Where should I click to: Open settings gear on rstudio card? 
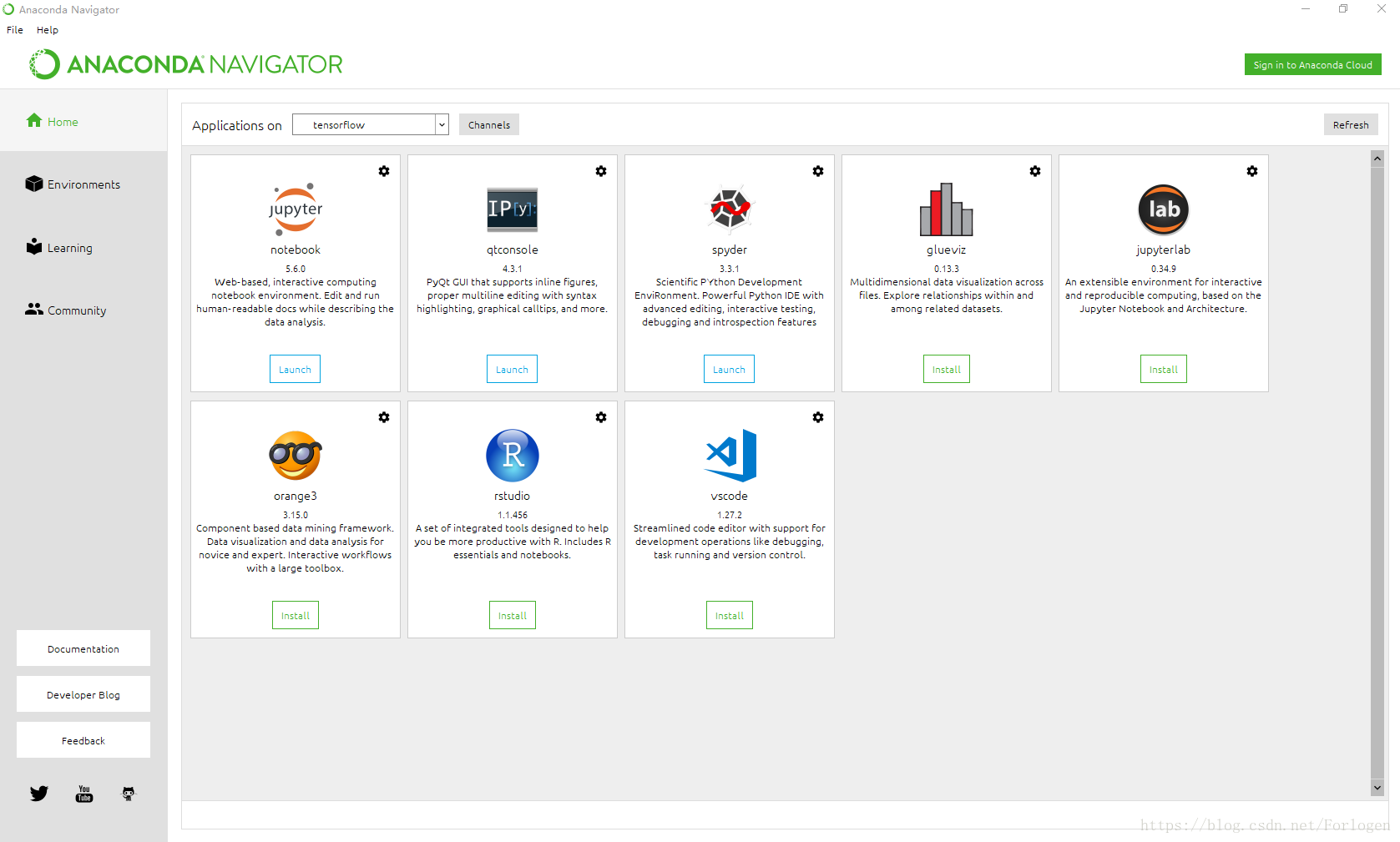click(601, 417)
